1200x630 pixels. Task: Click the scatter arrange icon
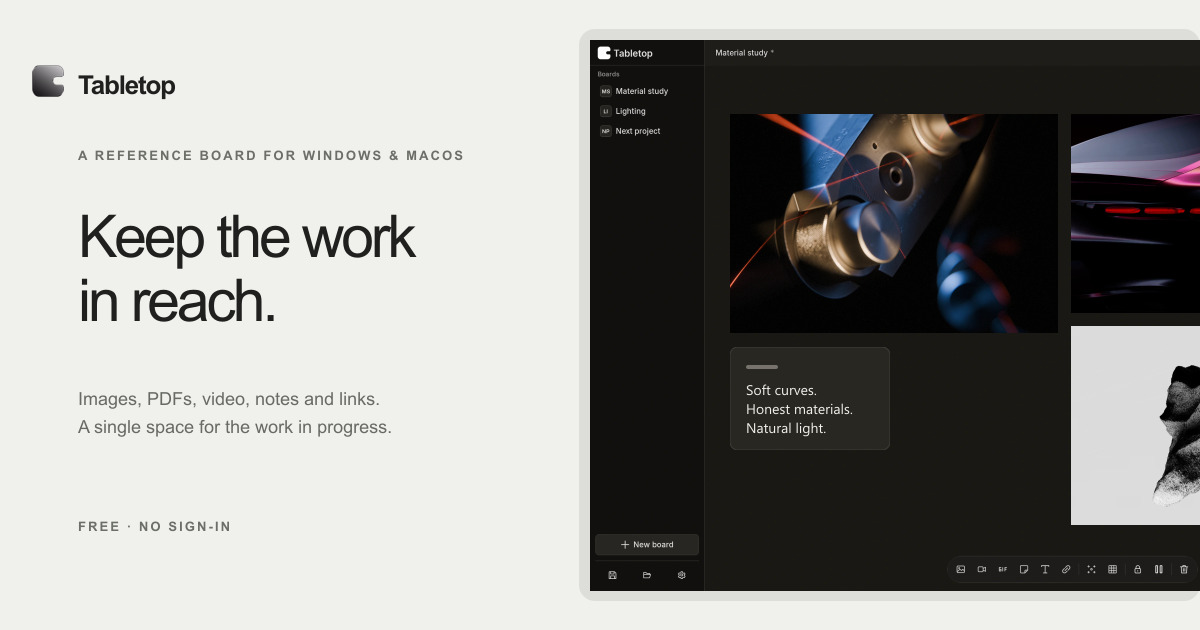point(1091,569)
